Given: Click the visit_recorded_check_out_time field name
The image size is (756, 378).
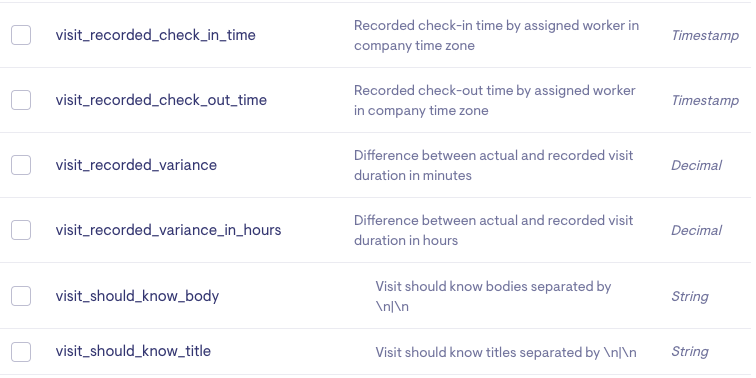Looking at the screenshot, I should (161, 100).
